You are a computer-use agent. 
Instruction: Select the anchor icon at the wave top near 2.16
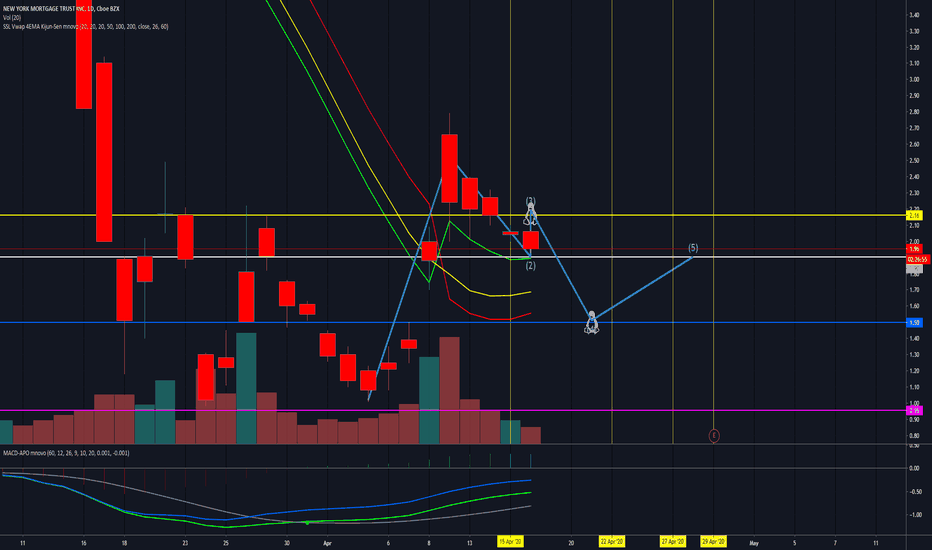coord(530,214)
